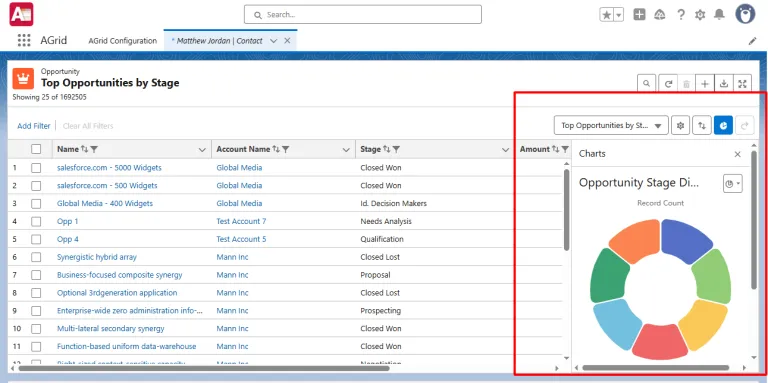Click the Proposal stage cell
This screenshot has height=383, width=768.
point(375,275)
